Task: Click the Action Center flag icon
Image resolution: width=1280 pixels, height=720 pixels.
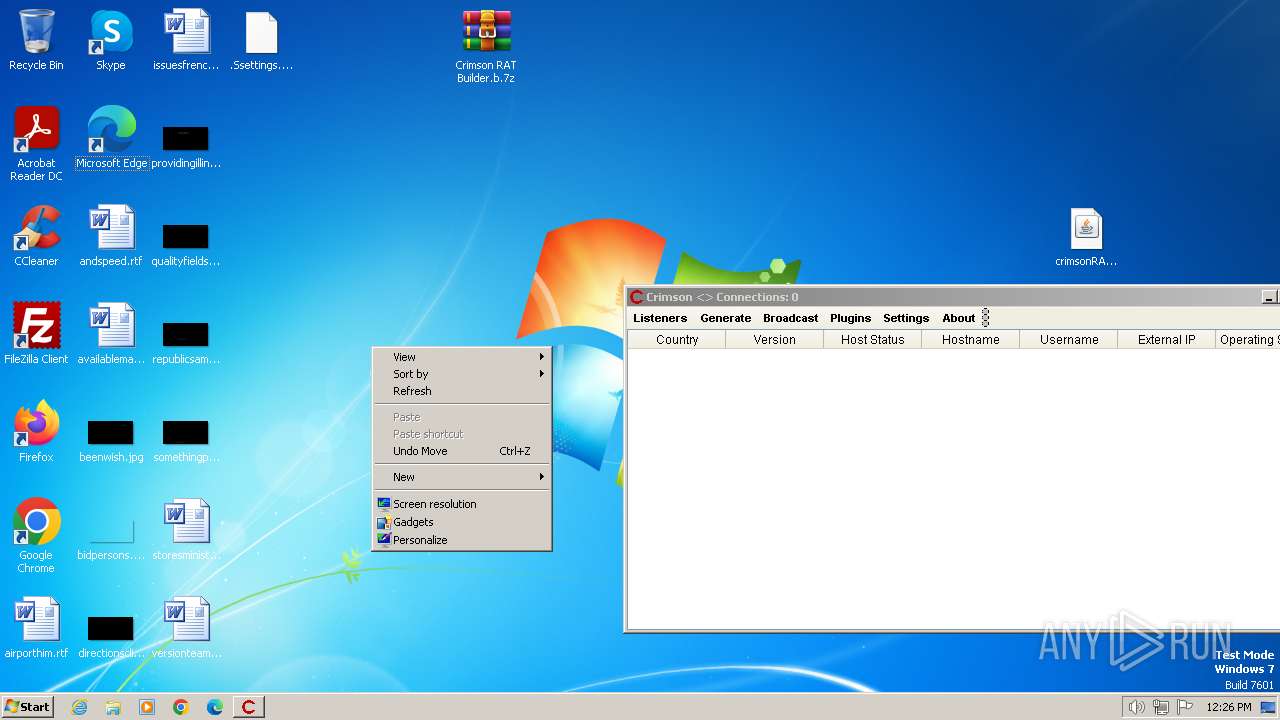Action: pyautogui.click(x=1186, y=707)
